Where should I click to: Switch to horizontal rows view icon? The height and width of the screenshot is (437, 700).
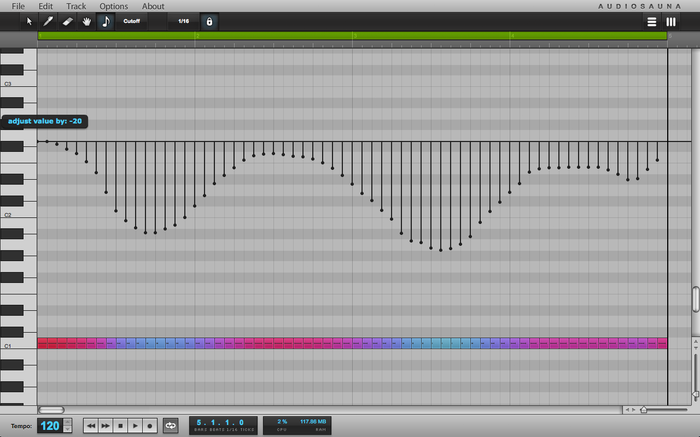point(652,21)
